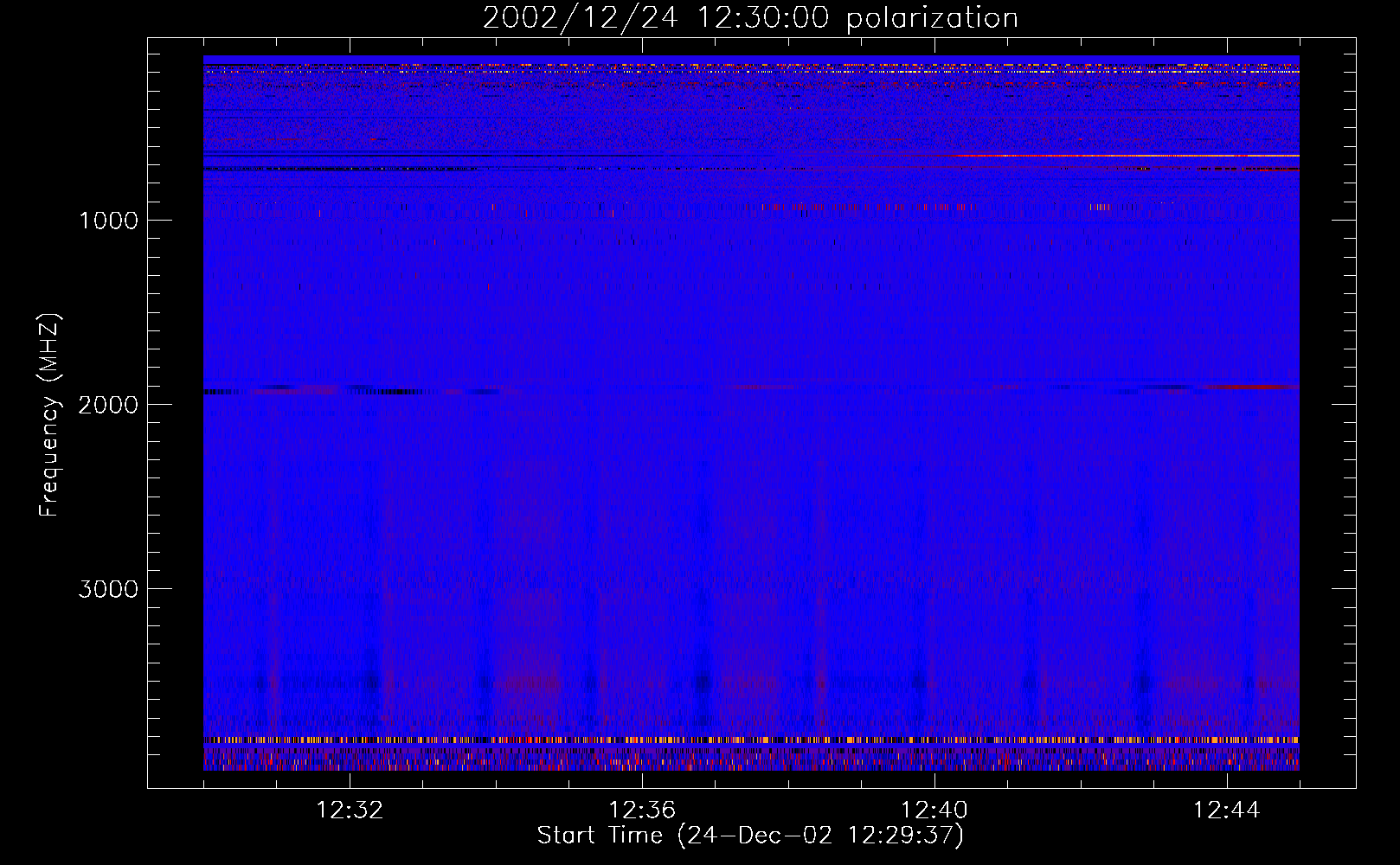Screen dimensions: 1400x865
Task: Click the 12:36 time tick label
Action: click(642, 811)
